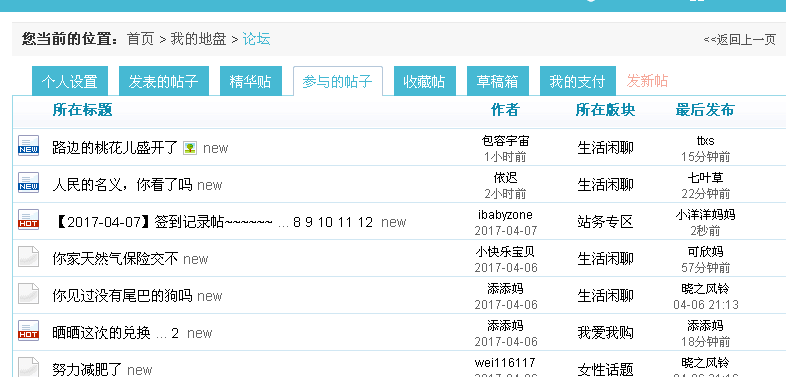This screenshot has height=377, width=786.
Task: Click the 所在版块 column header
Action: [x=606, y=110]
